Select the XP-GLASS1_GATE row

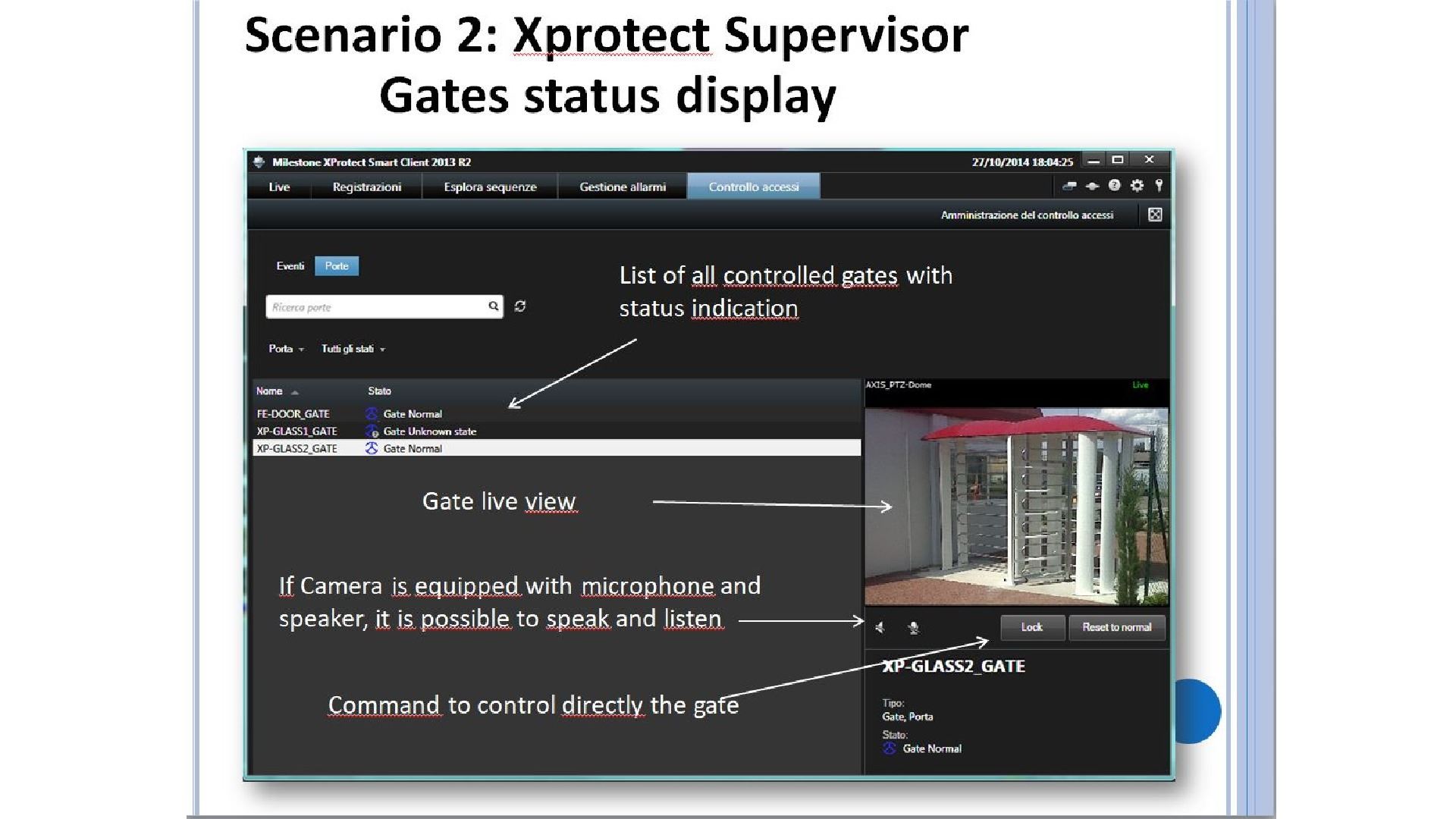[557, 431]
